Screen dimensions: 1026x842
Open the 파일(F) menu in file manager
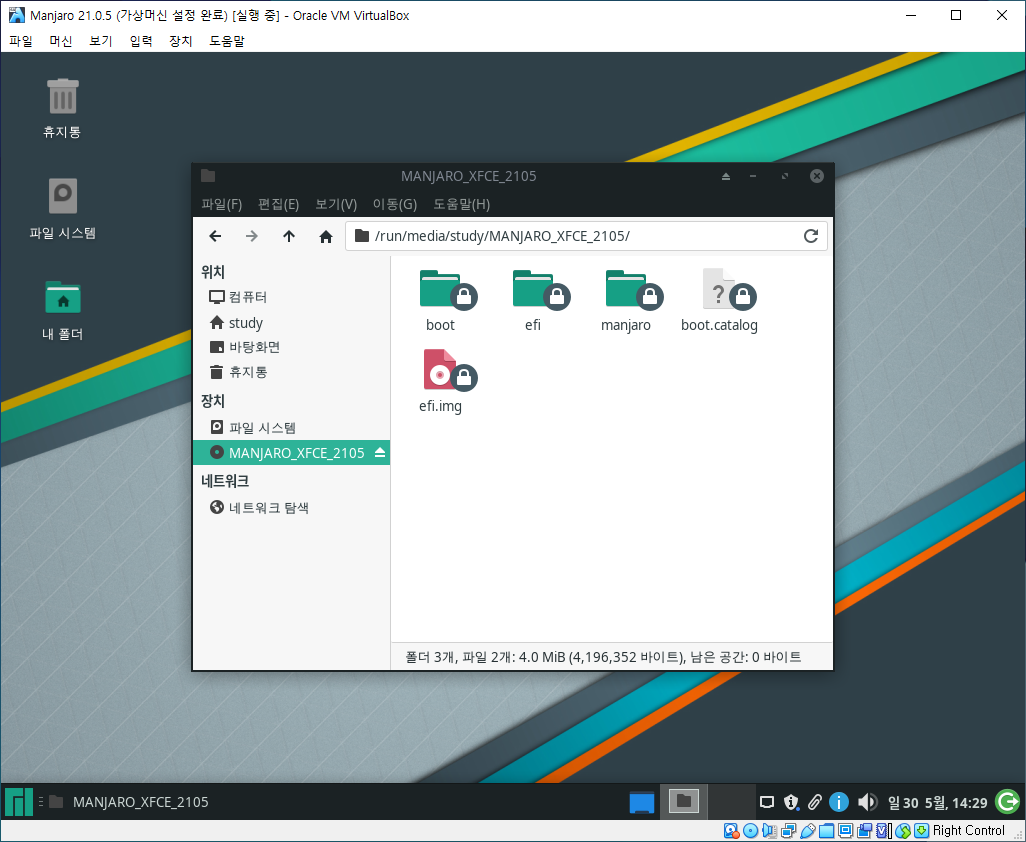[222, 204]
